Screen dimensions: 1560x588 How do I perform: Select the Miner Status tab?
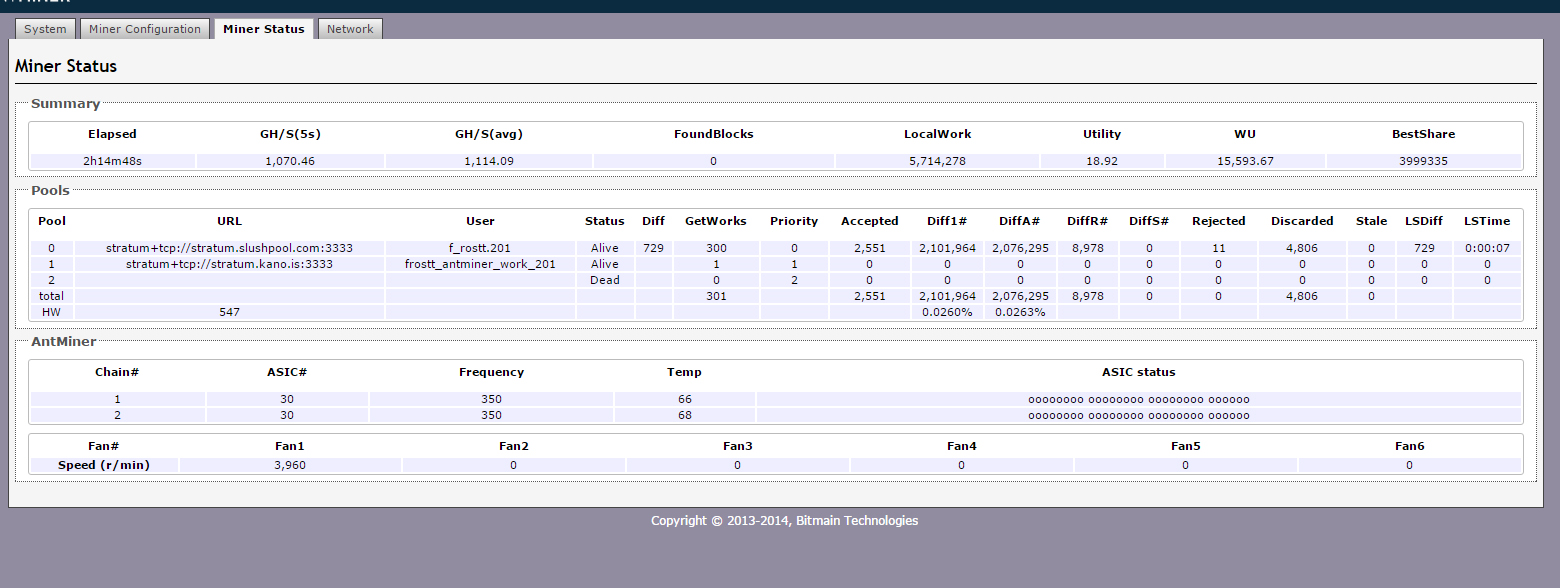pos(264,29)
